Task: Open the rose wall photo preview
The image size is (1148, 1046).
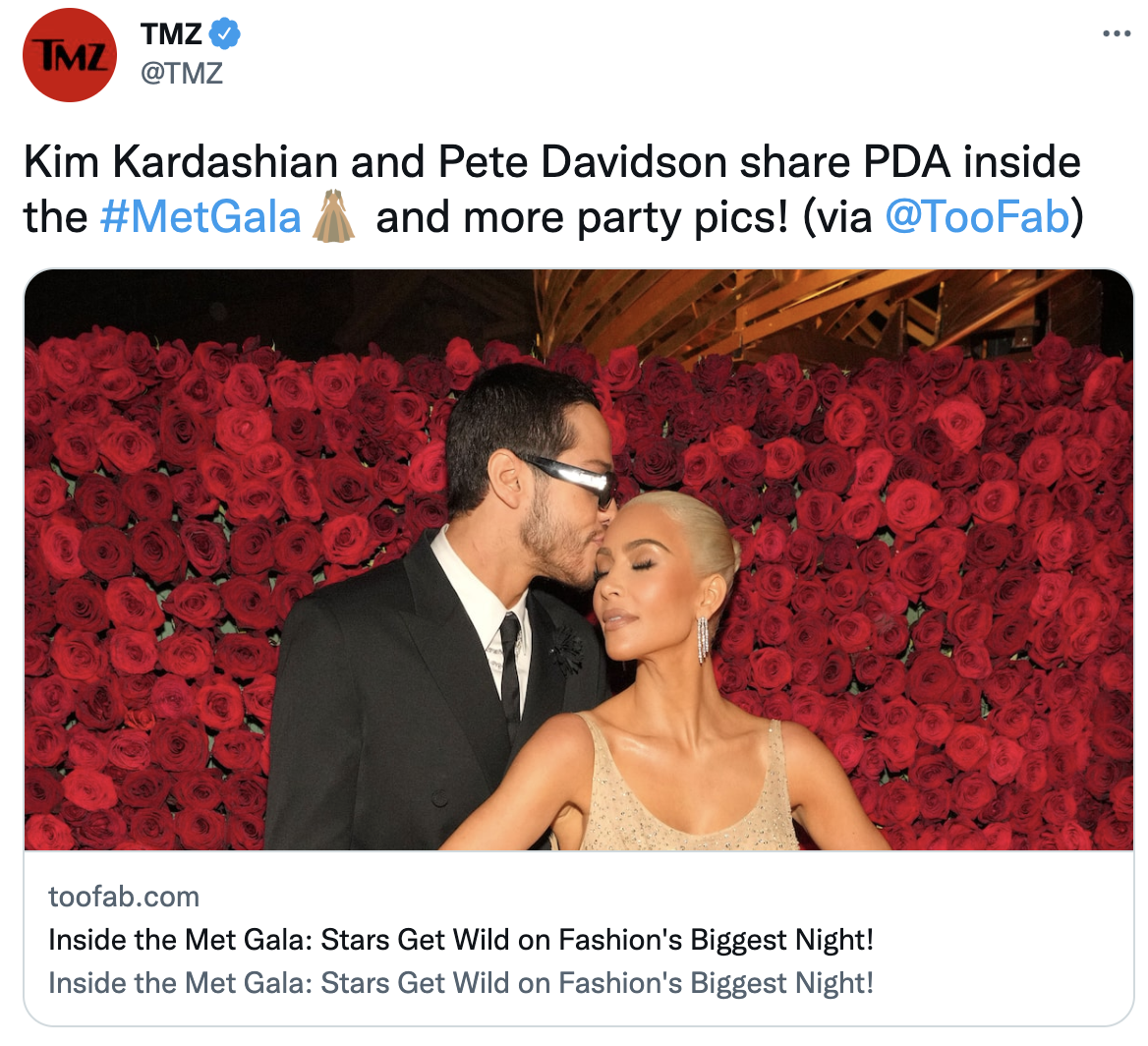Action: (578, 559)
